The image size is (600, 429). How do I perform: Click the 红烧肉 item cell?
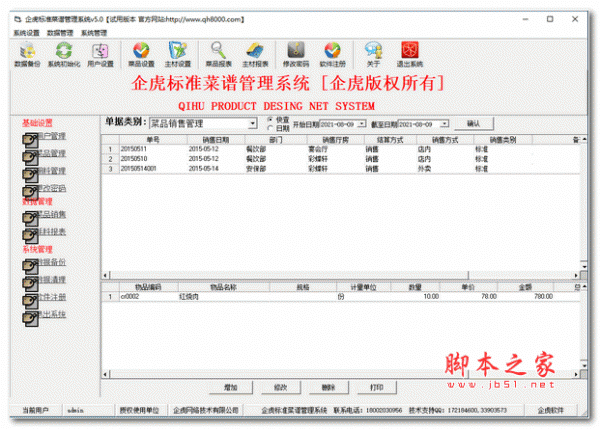(x=223, y=297)
